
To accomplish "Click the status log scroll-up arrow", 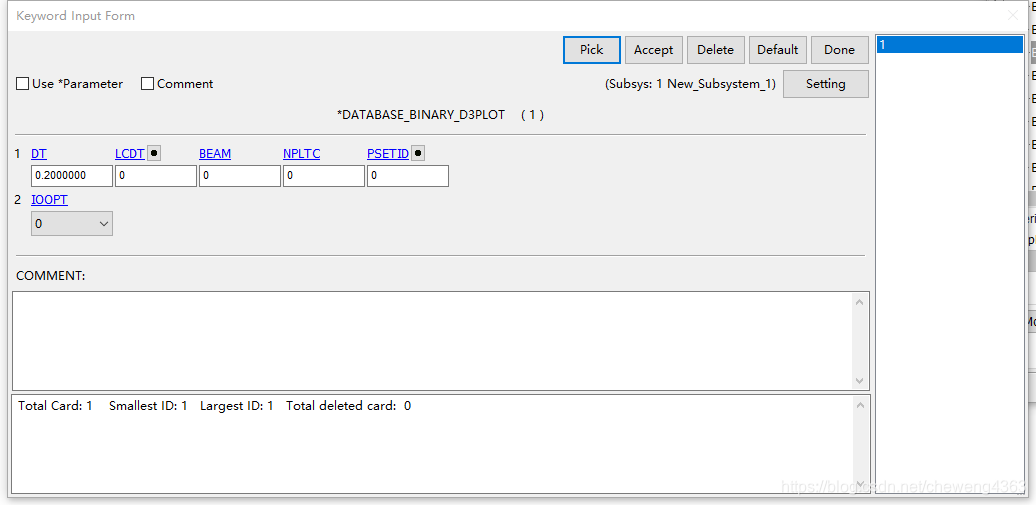I will tap(860, 405).
